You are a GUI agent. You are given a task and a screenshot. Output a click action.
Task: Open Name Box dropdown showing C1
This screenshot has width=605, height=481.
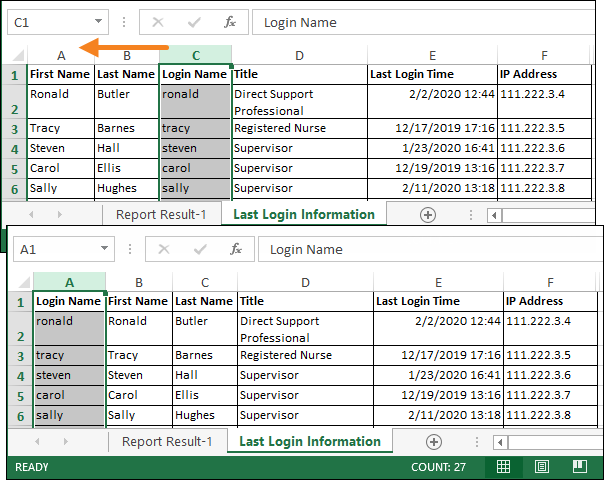pos(98,21)
